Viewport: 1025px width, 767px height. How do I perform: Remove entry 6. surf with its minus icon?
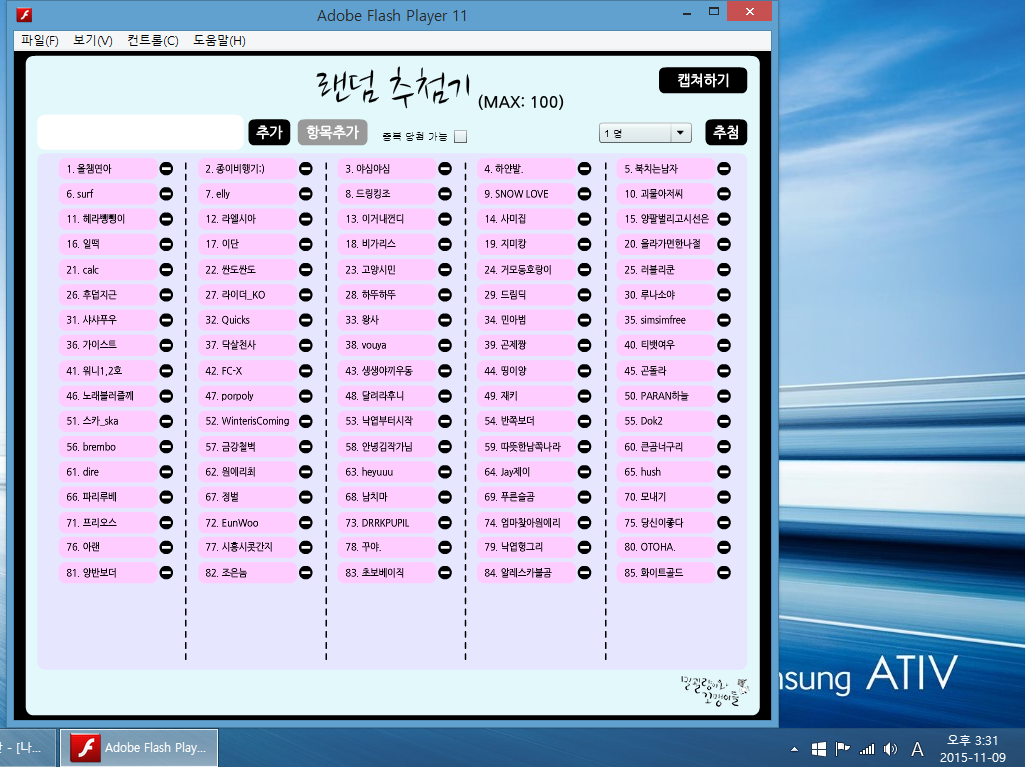click(166, 194)
